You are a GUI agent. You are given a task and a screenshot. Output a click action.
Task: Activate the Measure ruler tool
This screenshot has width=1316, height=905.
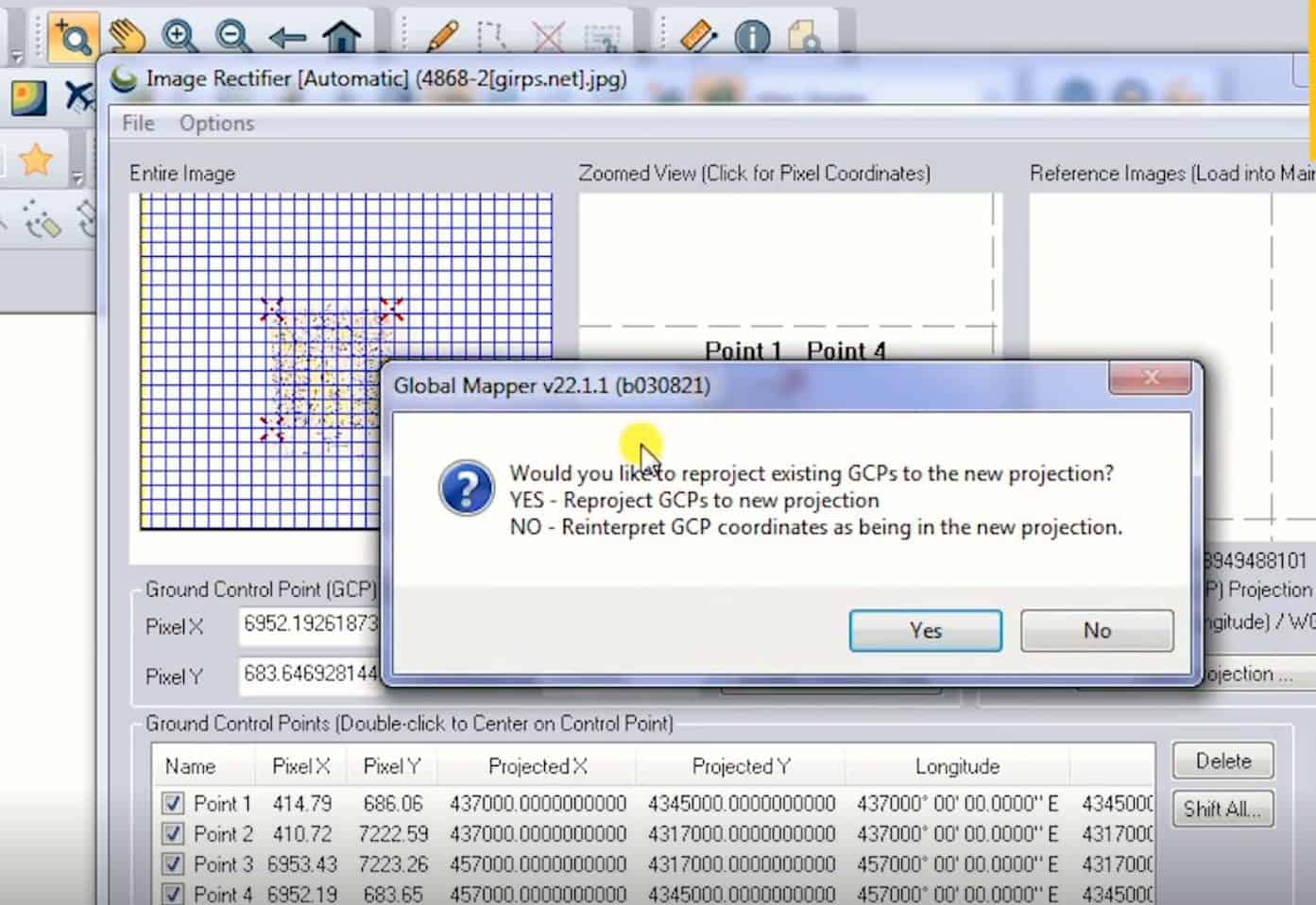(x=699, y=37)
